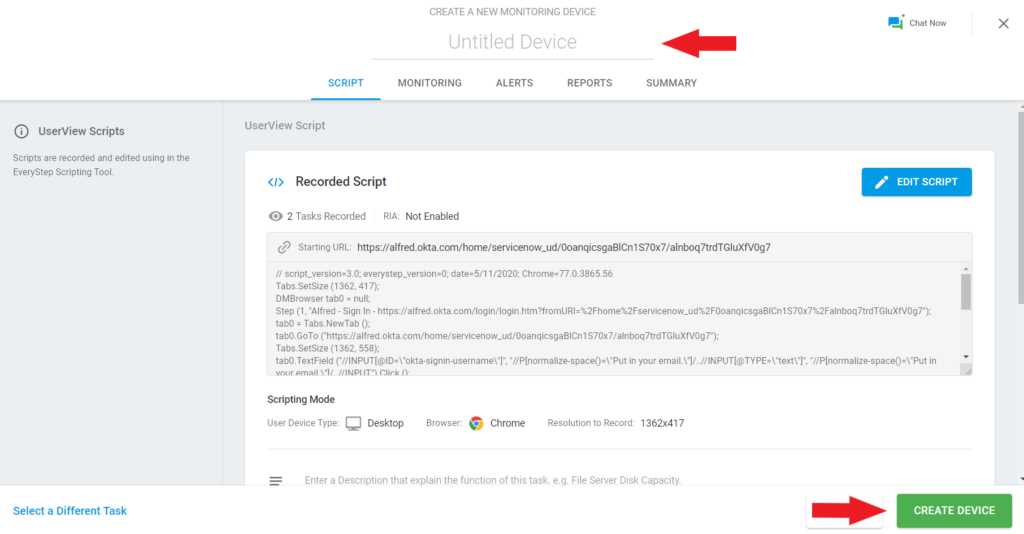The width and height of the screenshot is (1024, 534).
Task: Close the new monitoring device dialog
Action: coord(1003,24)
